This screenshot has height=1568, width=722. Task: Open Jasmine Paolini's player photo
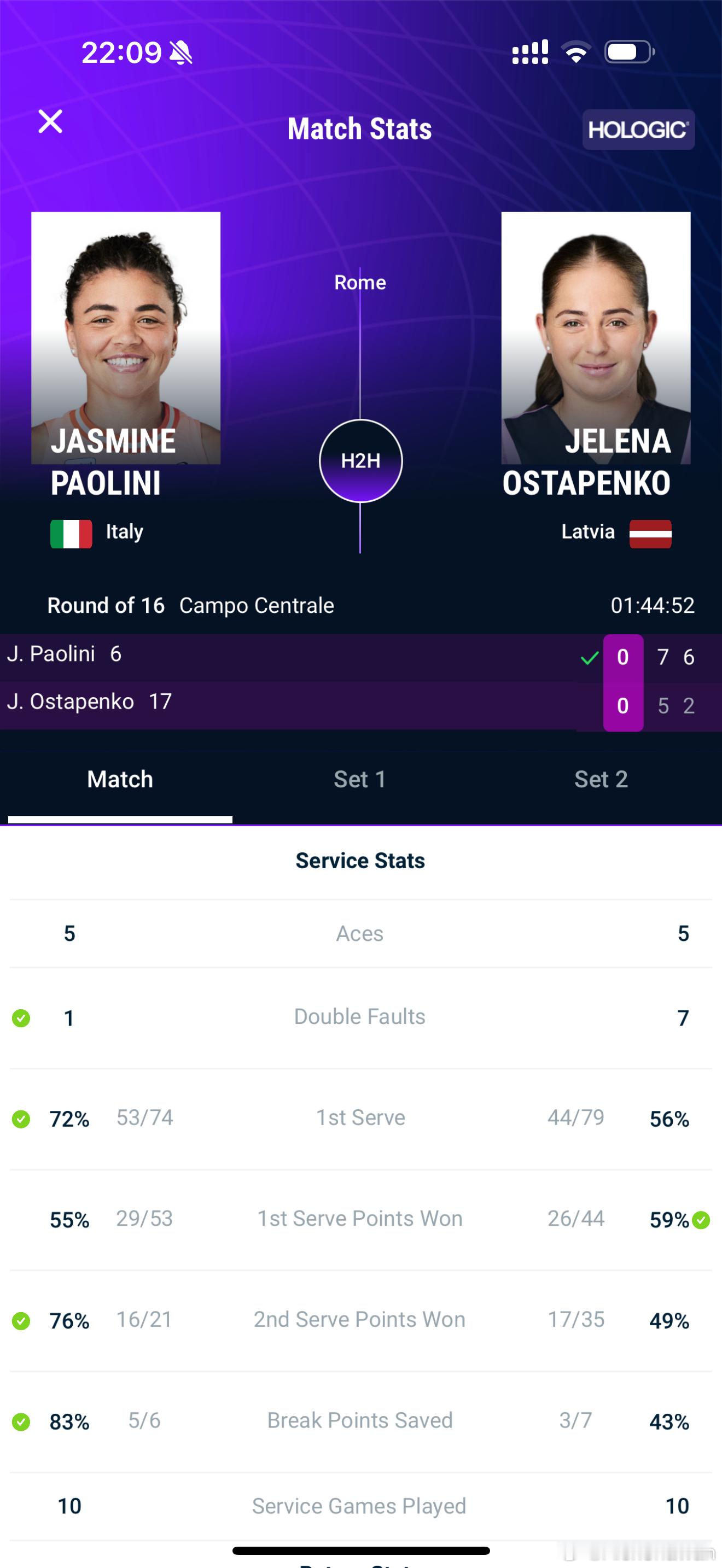point(126,338)
